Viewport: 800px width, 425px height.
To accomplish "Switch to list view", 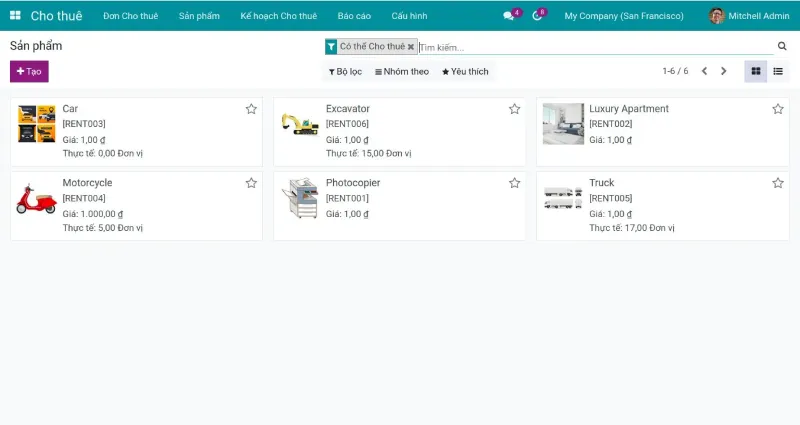I will (x=777, y=71).
